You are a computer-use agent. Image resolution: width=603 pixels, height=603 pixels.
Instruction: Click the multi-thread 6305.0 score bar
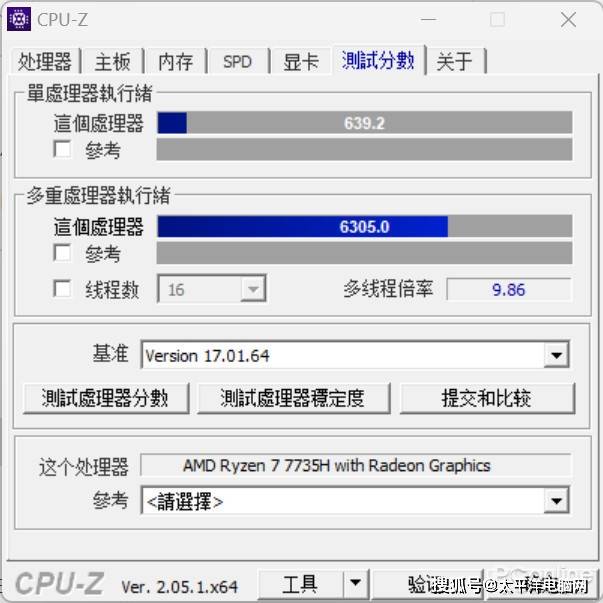click(x=365, y=227)
